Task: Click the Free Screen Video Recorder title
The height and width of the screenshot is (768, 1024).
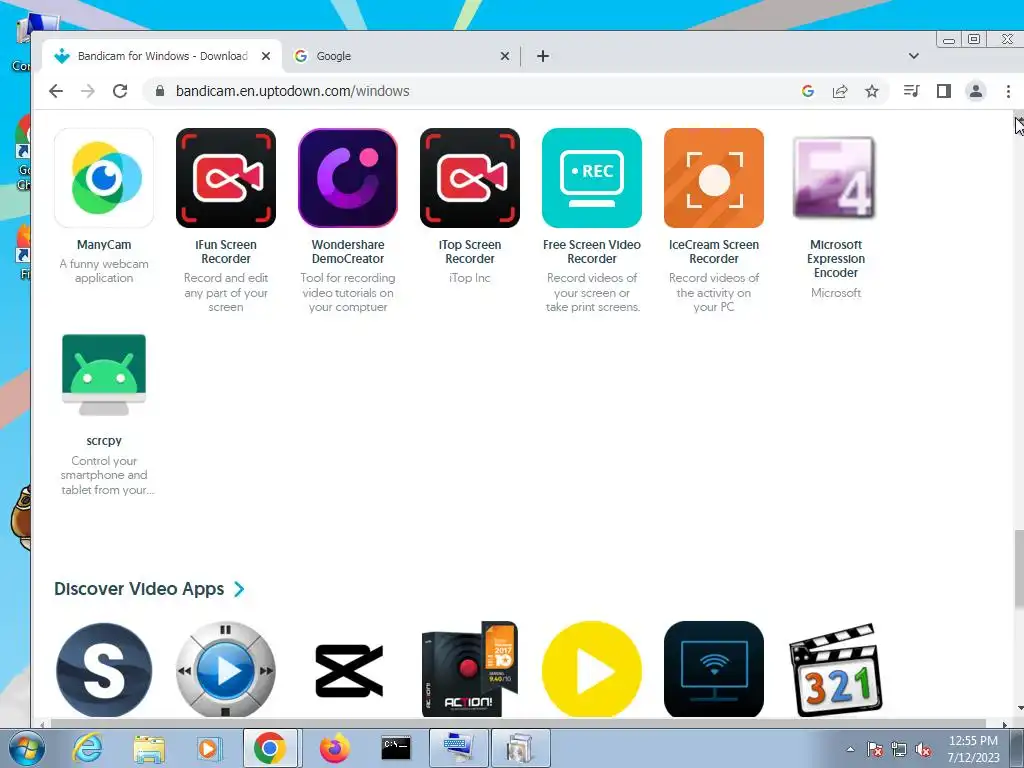Action: (x=592, y=251)
